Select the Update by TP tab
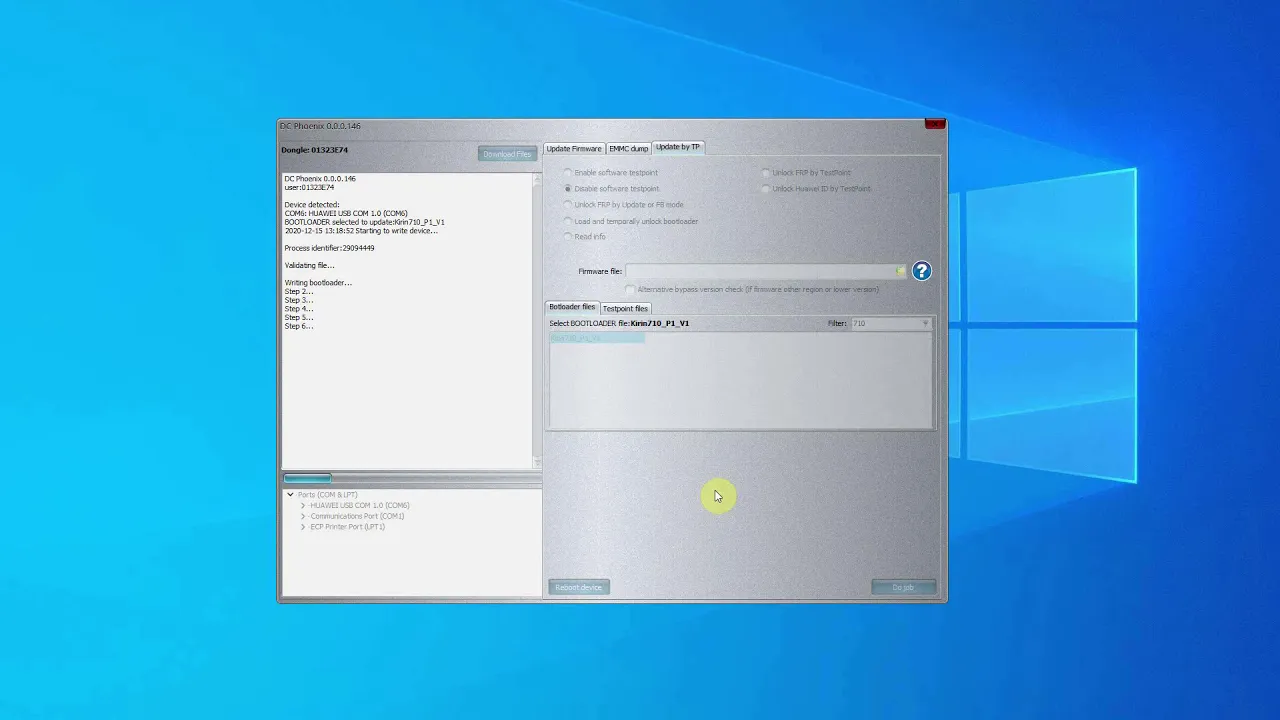 click(x=678, y=147)
